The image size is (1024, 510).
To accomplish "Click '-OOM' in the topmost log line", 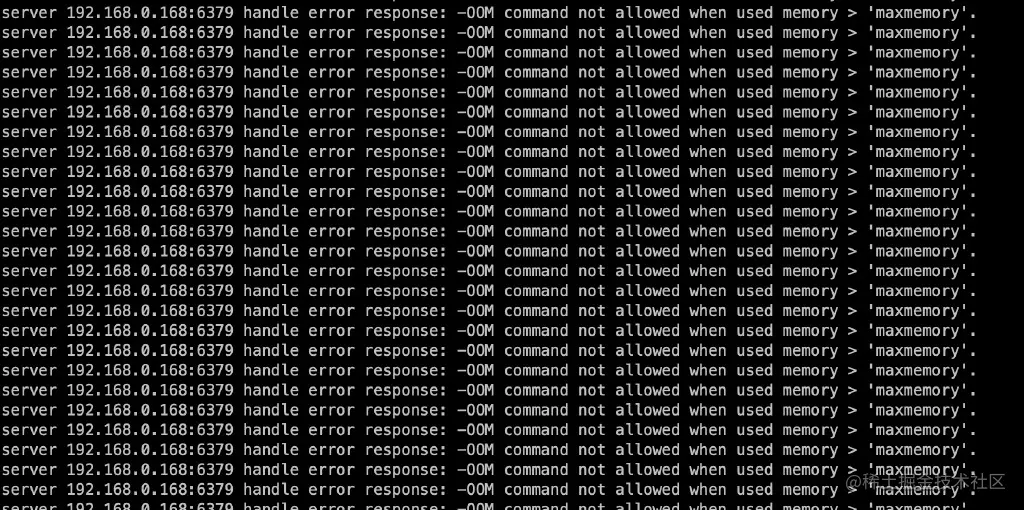I will 475,12.
